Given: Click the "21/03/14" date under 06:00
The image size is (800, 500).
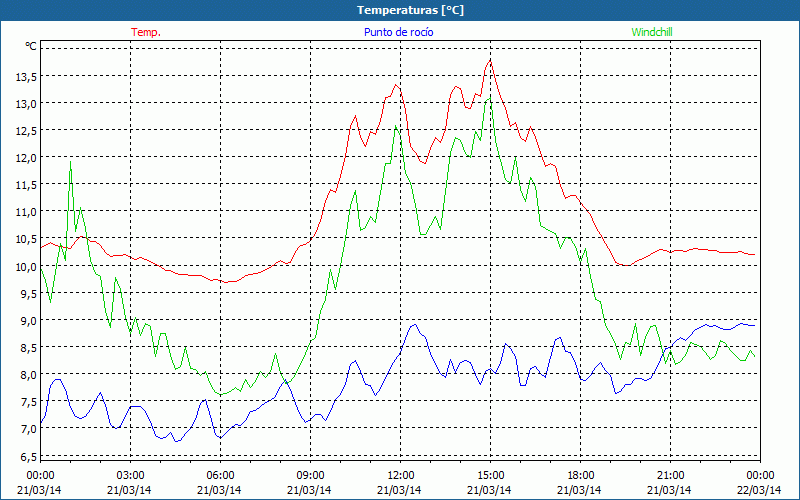Looking at the screenshot, I should point(219,490).
